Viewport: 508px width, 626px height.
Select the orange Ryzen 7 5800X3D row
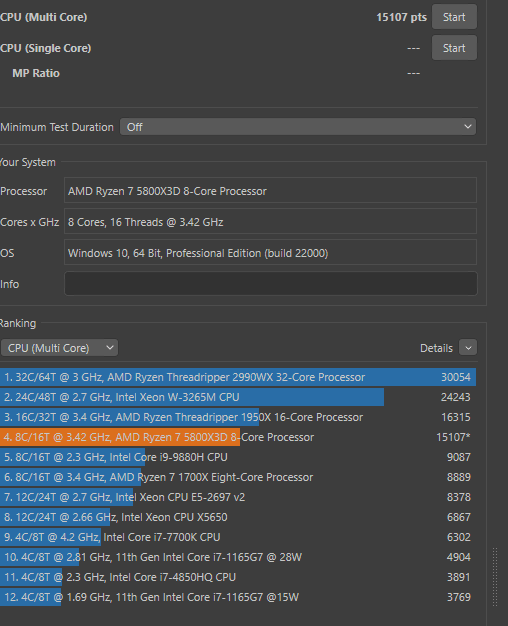pyautogui.click(x=238, y=437)
